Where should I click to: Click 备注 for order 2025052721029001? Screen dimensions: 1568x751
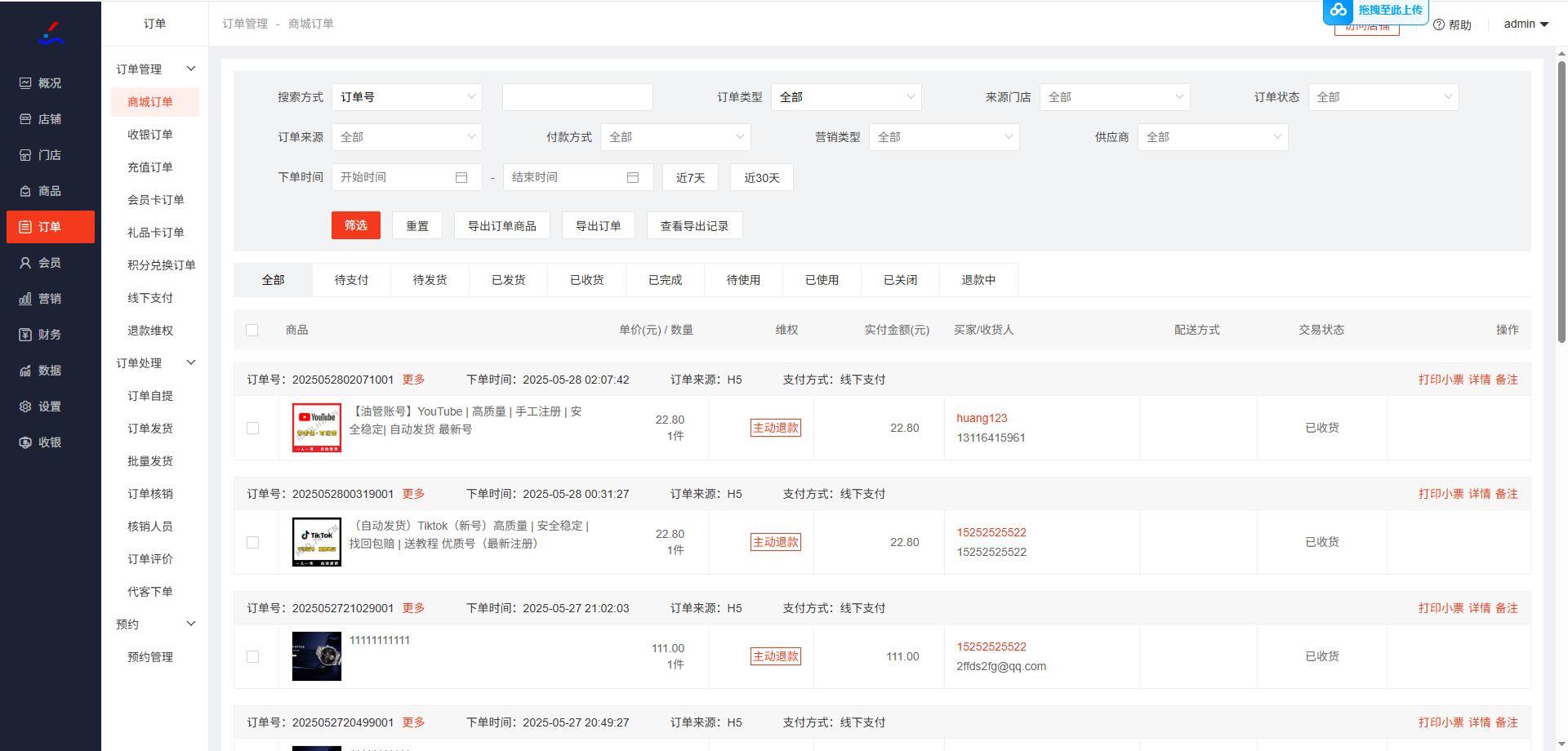[1507, 608]
